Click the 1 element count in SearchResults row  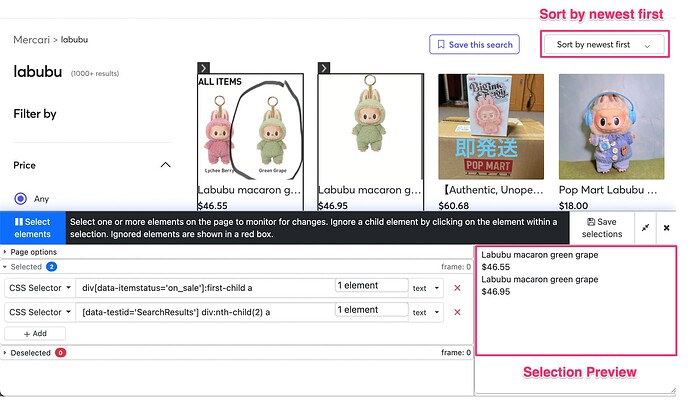[x=371, y=309]
